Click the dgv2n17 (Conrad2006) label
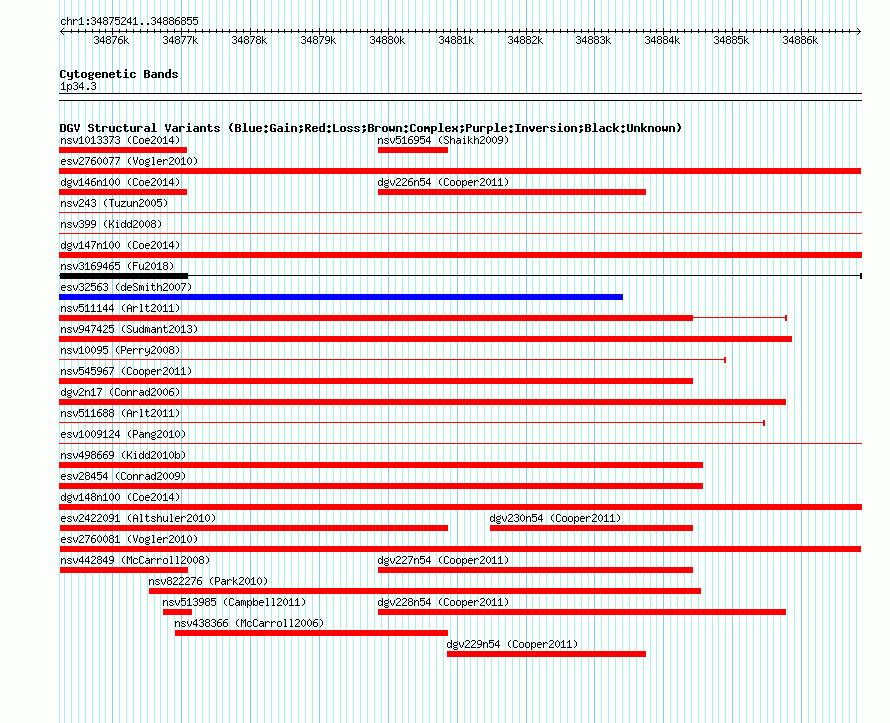Screen dimensions: 890x723 click(120, 392)
